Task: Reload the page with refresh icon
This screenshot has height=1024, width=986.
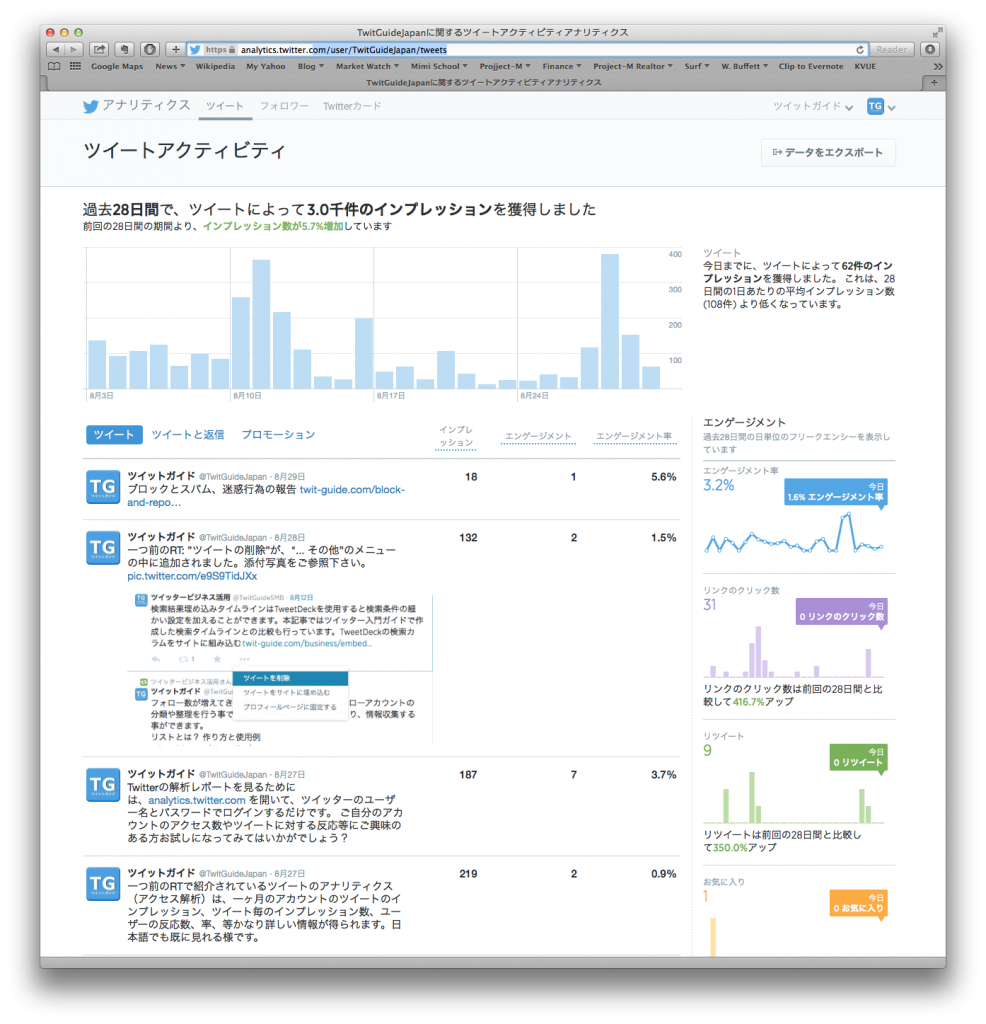Action: [x=859, y=50]
